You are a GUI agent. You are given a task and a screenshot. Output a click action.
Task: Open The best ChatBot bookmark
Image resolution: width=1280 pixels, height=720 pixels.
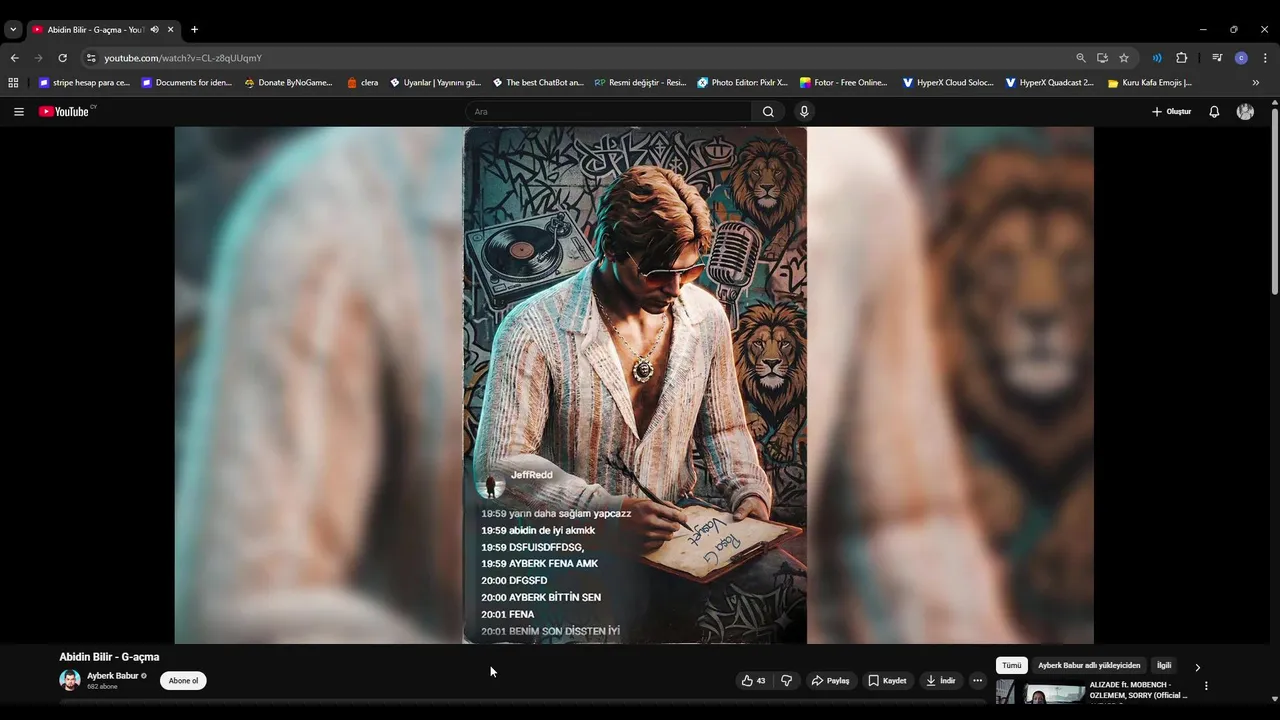[538, 83]
